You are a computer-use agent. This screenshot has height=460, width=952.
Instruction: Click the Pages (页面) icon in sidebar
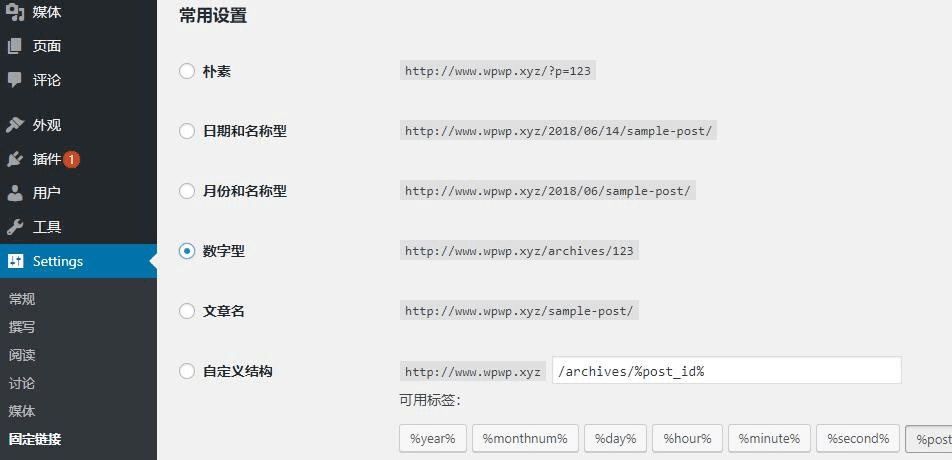pyautogui.click(x=15, y=46)
